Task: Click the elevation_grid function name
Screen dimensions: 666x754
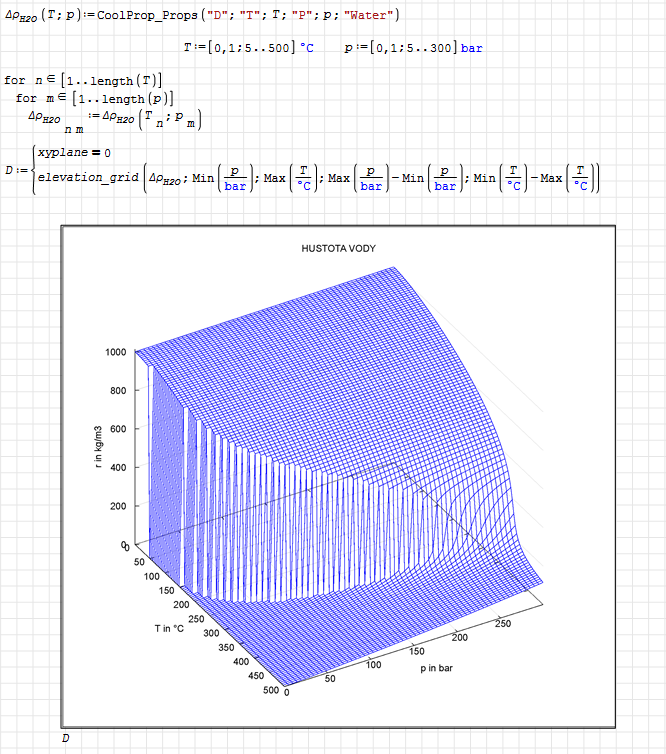Action: (88, 178)
